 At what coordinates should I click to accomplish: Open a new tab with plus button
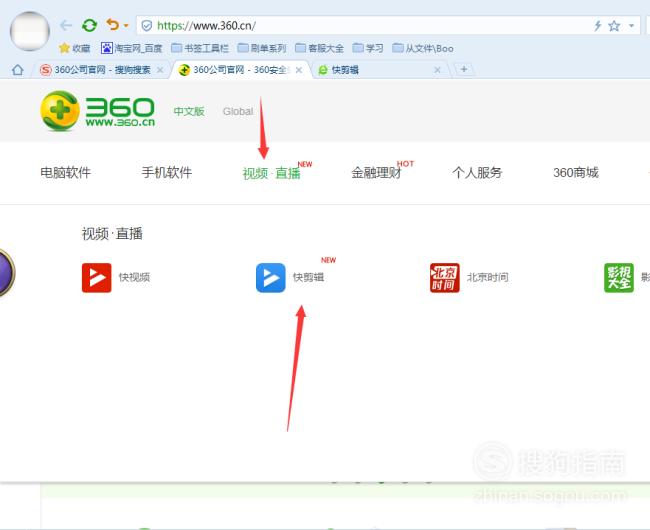point(463,69)
